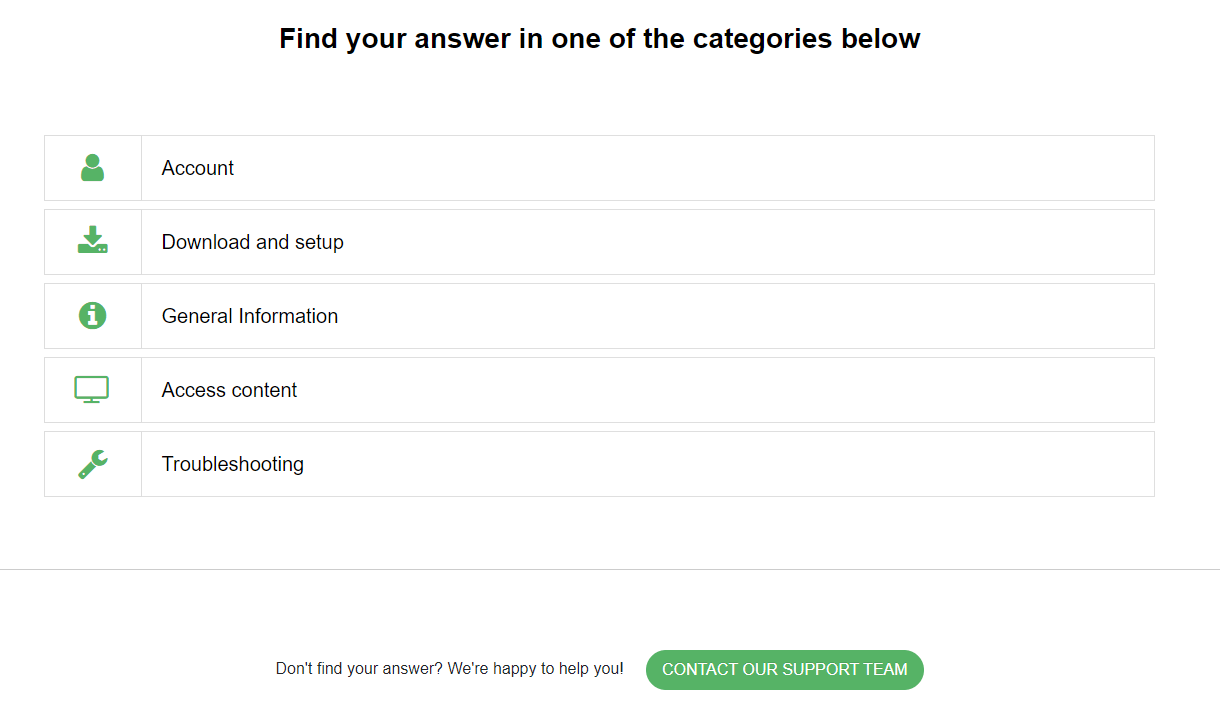The image size is (1220, 704).
Task: Click the General Information label text
Action: 250,316
